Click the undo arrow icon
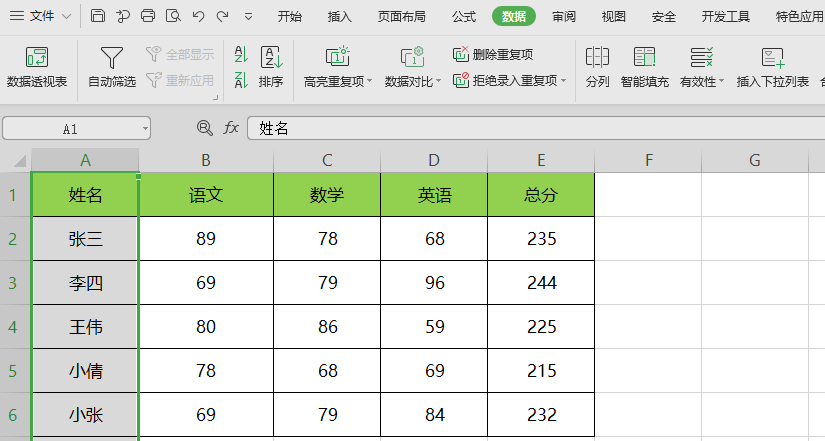 (198, 16)
